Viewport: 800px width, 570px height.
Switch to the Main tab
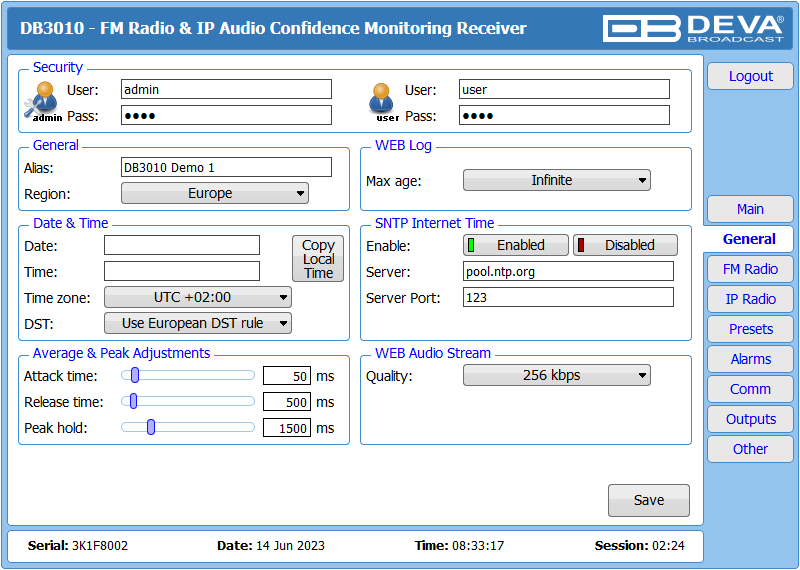coord(750,209)
